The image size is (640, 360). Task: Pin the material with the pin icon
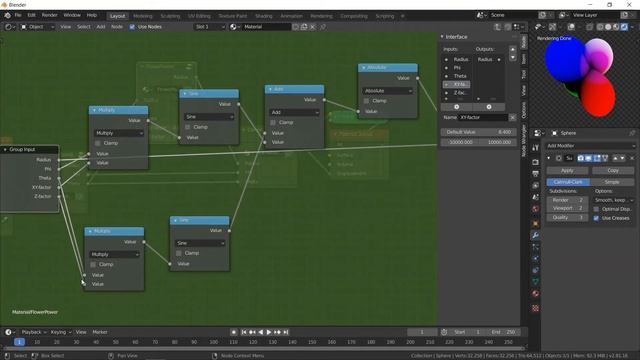click(323, 27)
